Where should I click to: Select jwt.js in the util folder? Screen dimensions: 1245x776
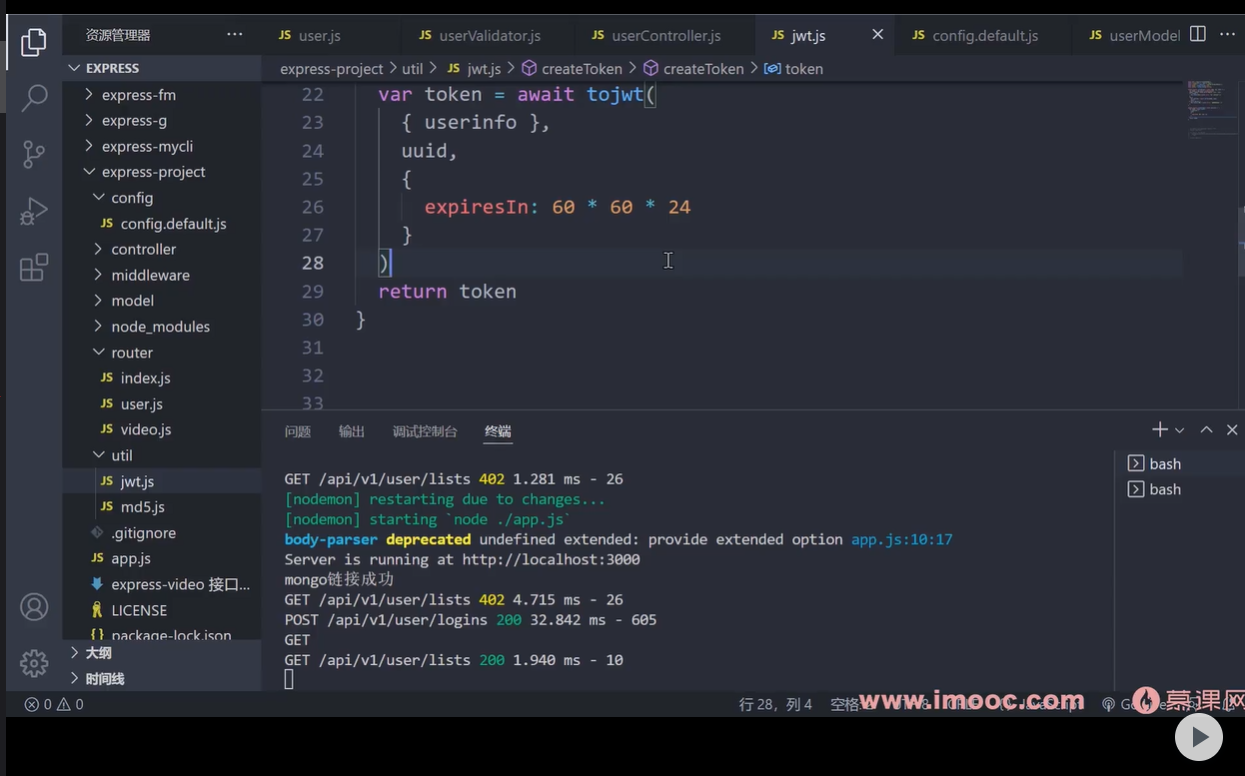coord(162,481)
